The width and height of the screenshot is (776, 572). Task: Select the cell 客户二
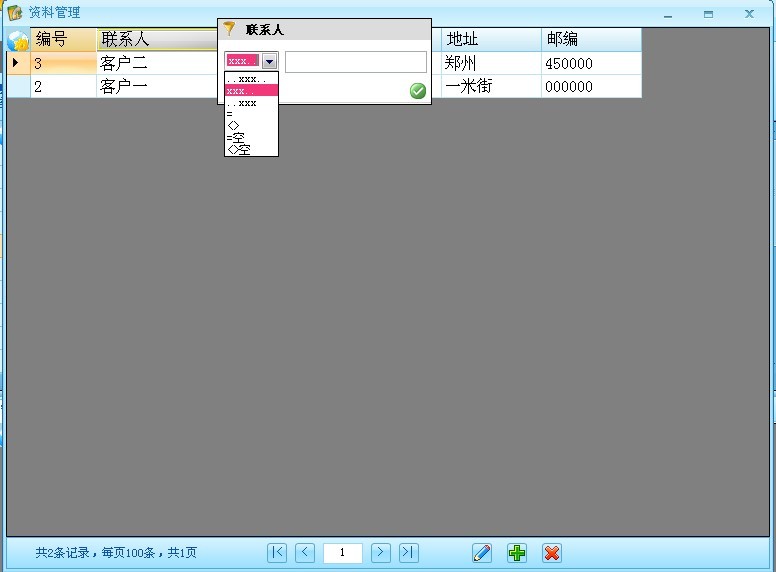(157, 63)
